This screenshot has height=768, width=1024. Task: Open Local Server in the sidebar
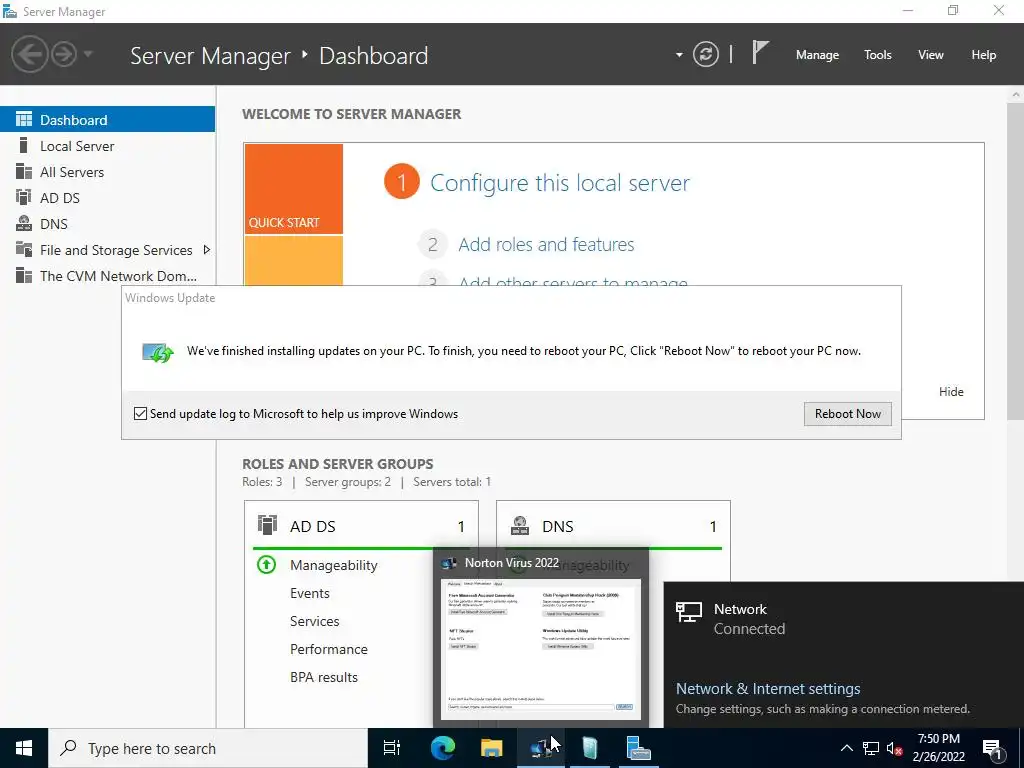[x=107, y=146]
